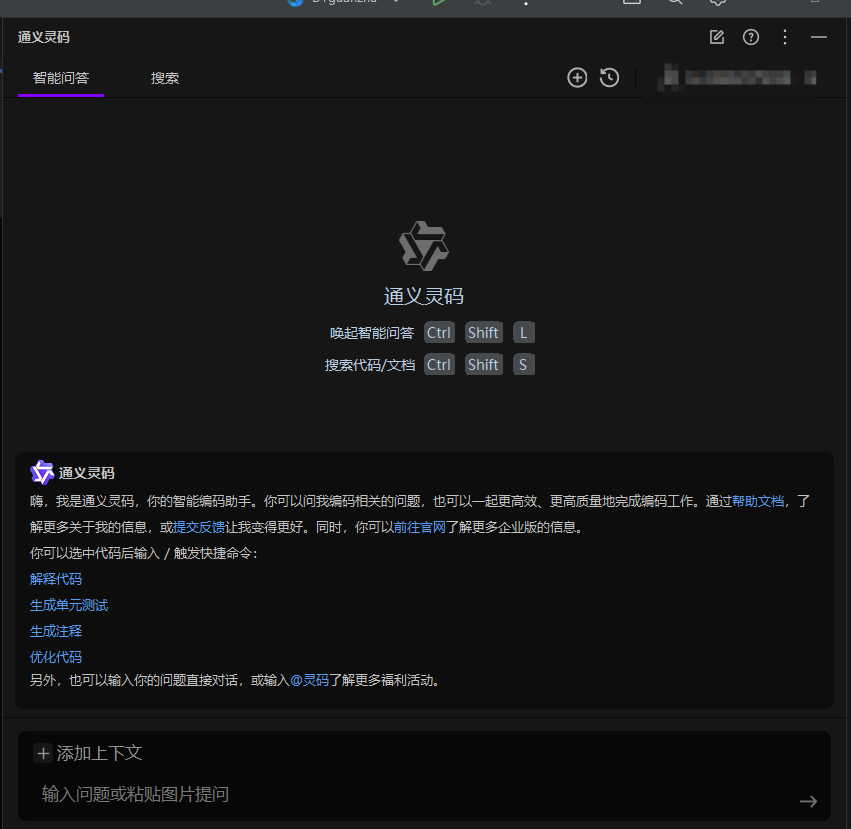
Task: Open the chat history clock icon
Action: coord(609,77)
